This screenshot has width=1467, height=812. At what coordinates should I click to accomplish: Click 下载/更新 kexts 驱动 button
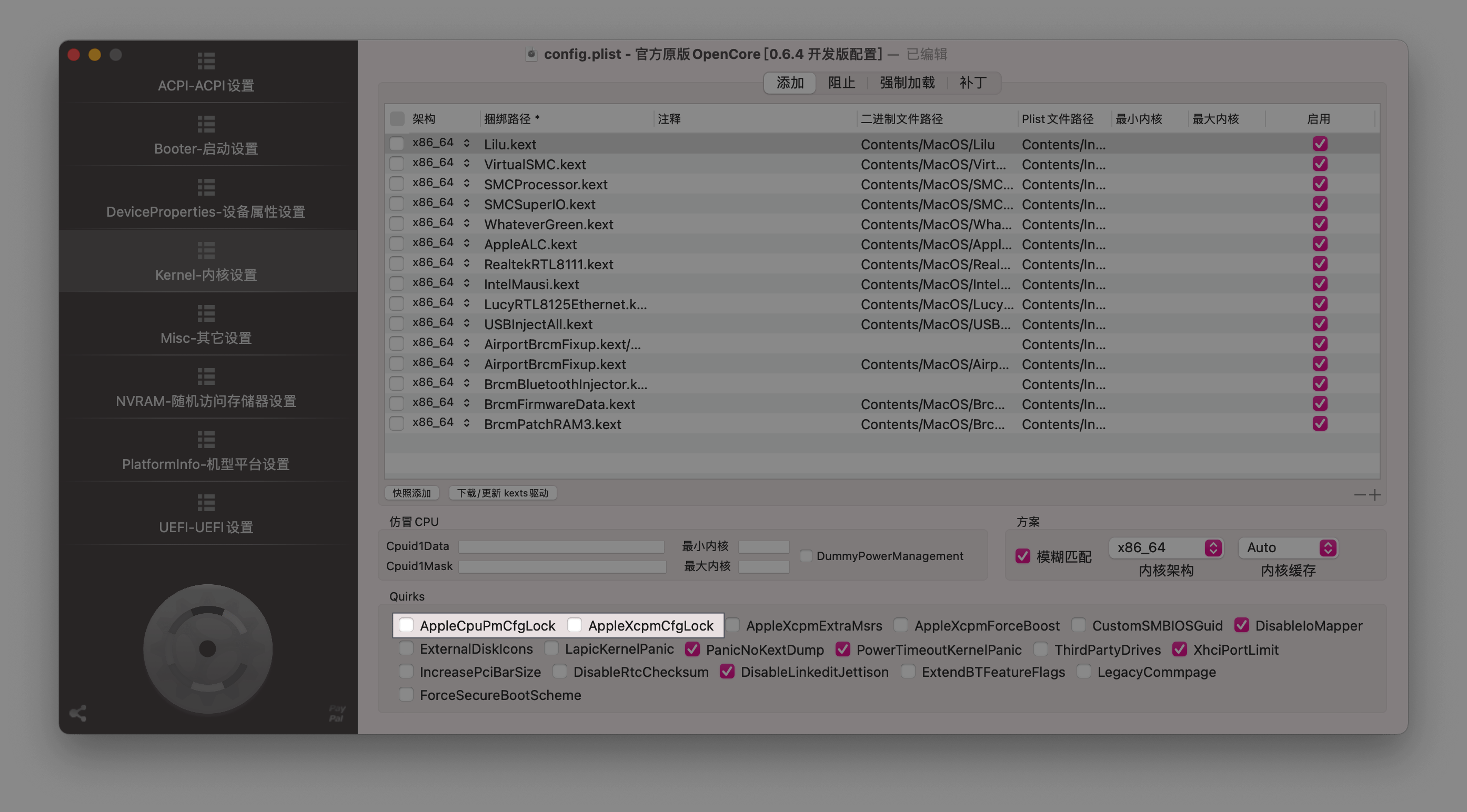[503, 493]
